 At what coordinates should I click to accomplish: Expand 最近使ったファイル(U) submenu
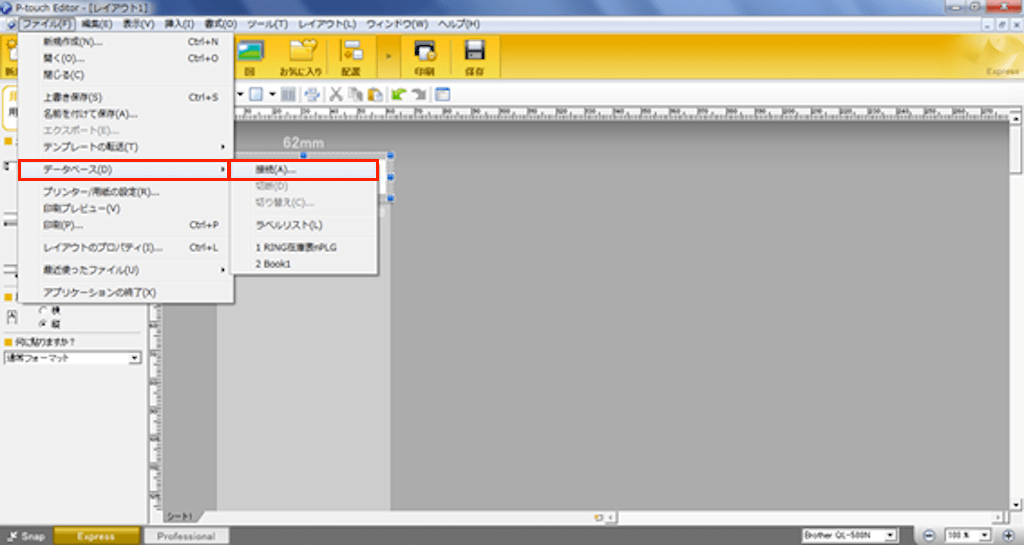126,270
